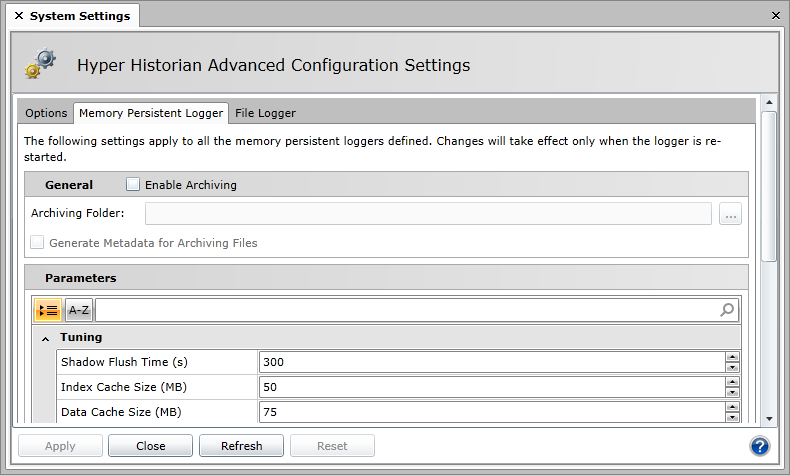Close the panel using top-right X icon
Viewport: 790px width, 476px height.
point(776,16)
